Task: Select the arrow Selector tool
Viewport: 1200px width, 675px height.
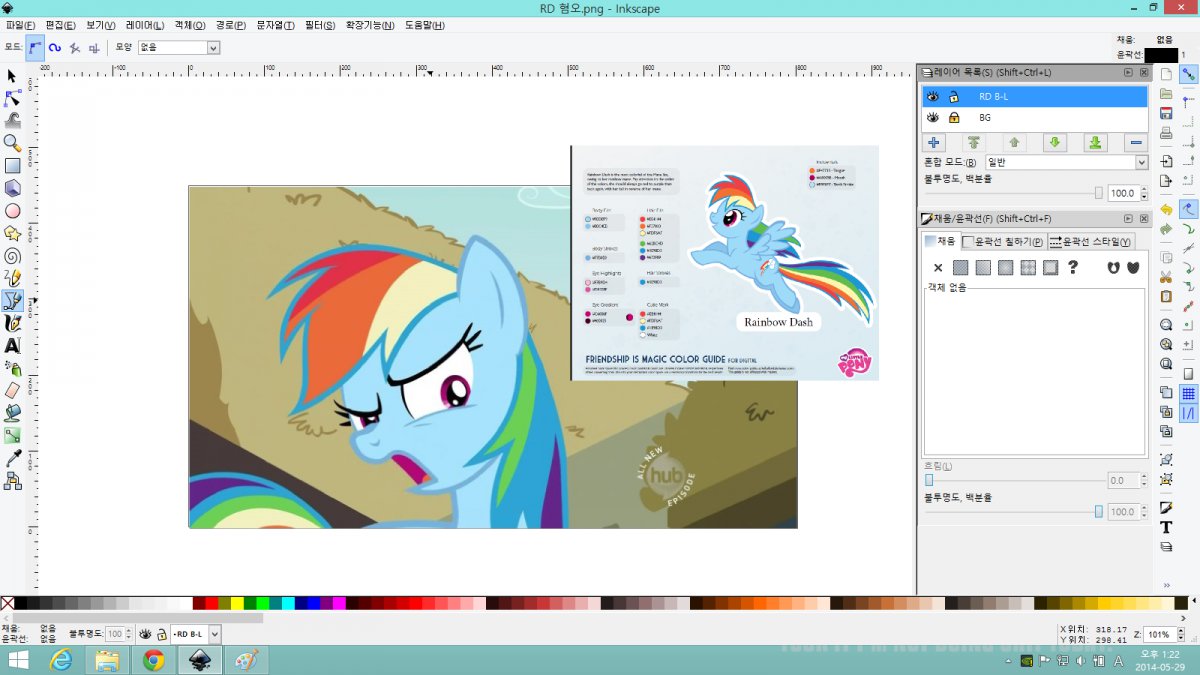Action: (x=12, y=76)
